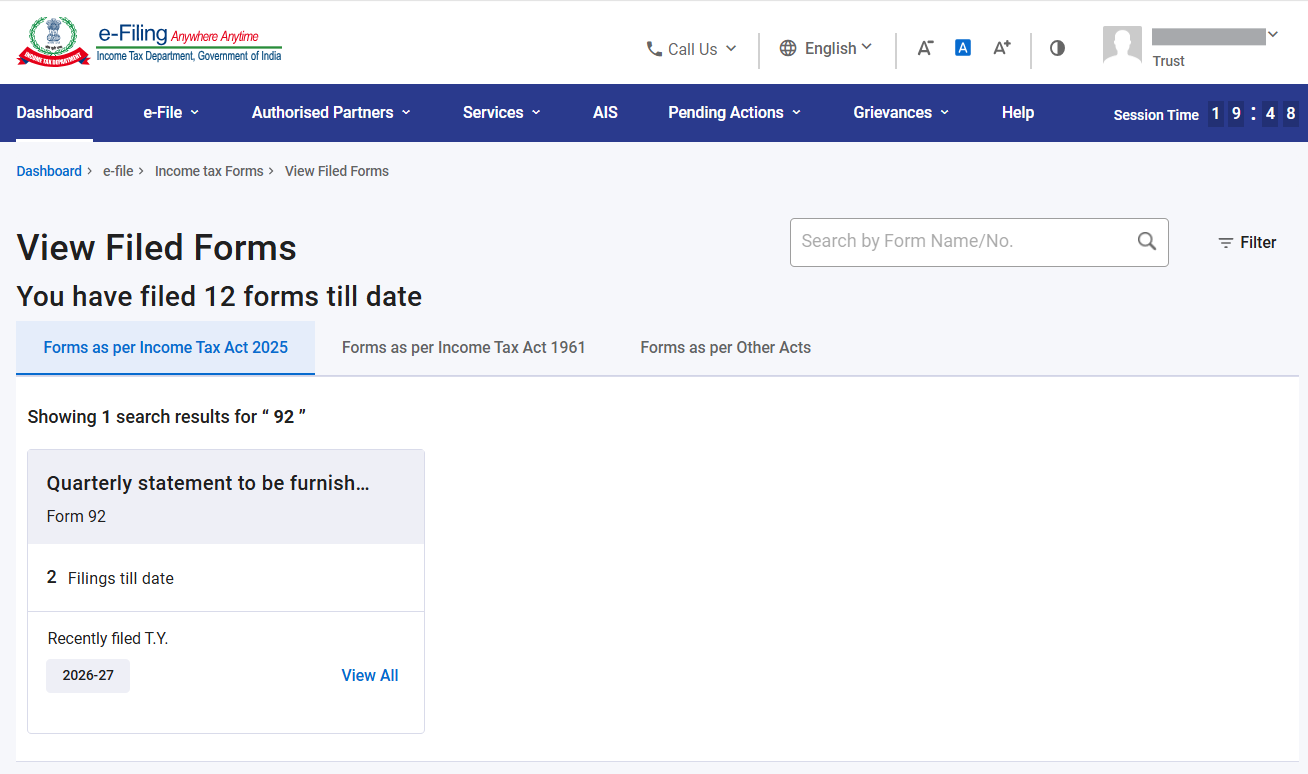Open the Call Us dropdown
This screenshot has height=774, width=1308.
691,48
